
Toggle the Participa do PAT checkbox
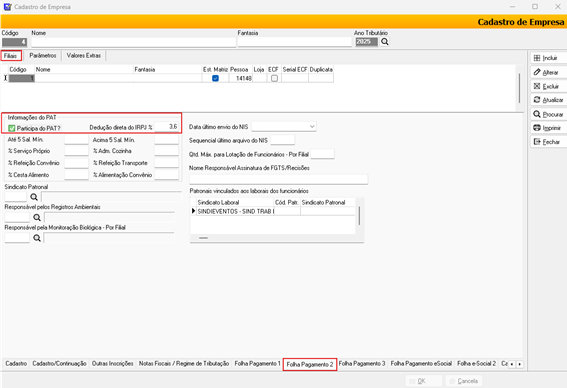tap(12, 128)
